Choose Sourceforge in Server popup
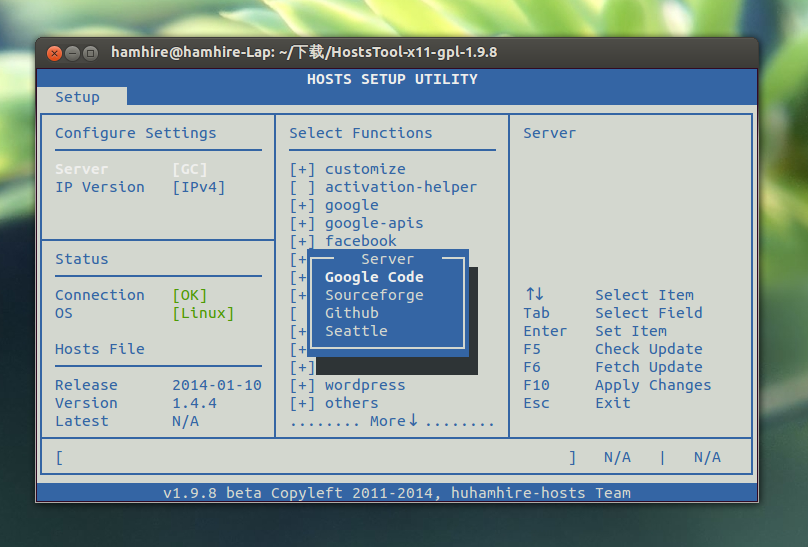The image size is (808, 547). point(374,295)
